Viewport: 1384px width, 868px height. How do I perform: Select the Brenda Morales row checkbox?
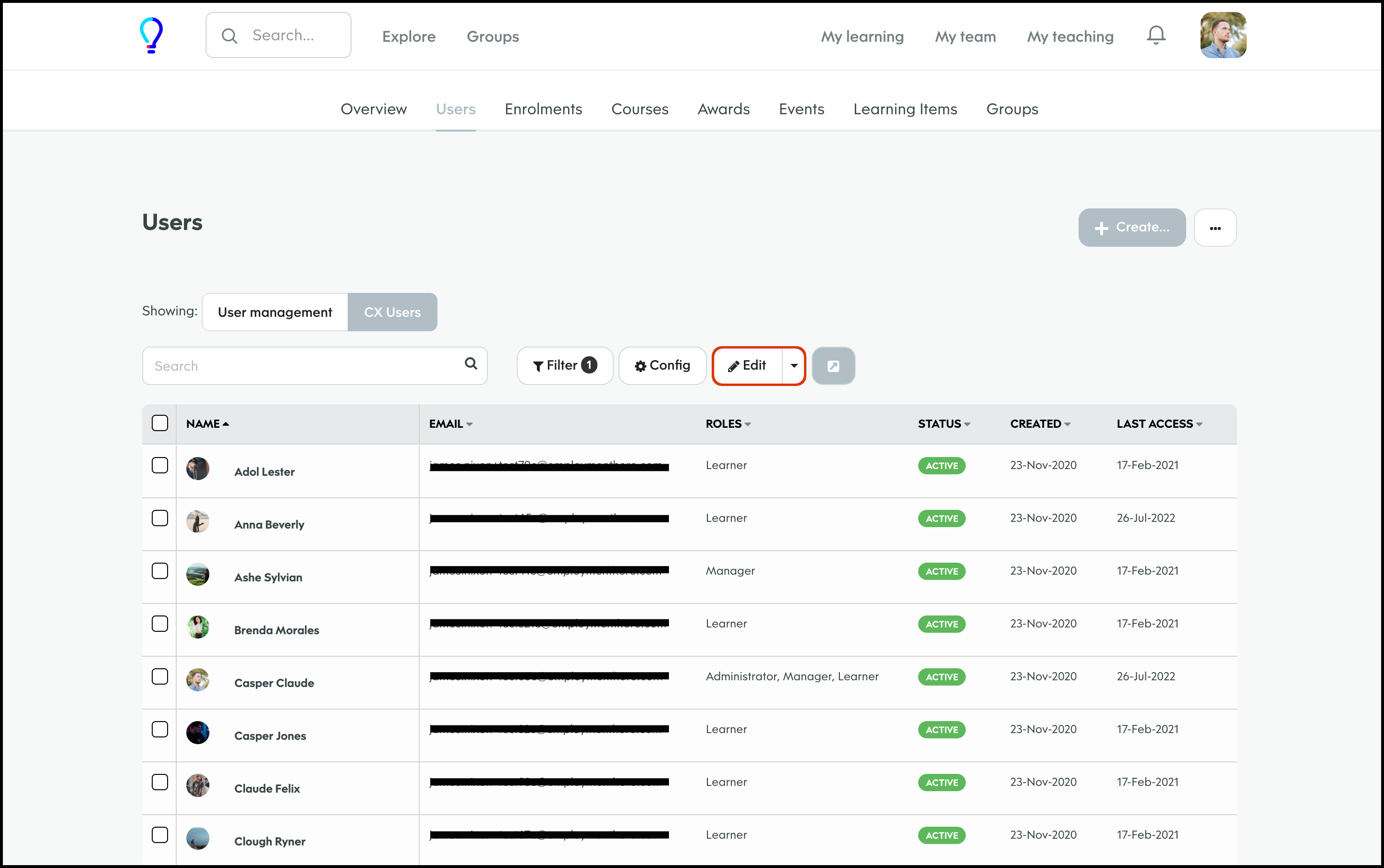(x=159, y=624)
